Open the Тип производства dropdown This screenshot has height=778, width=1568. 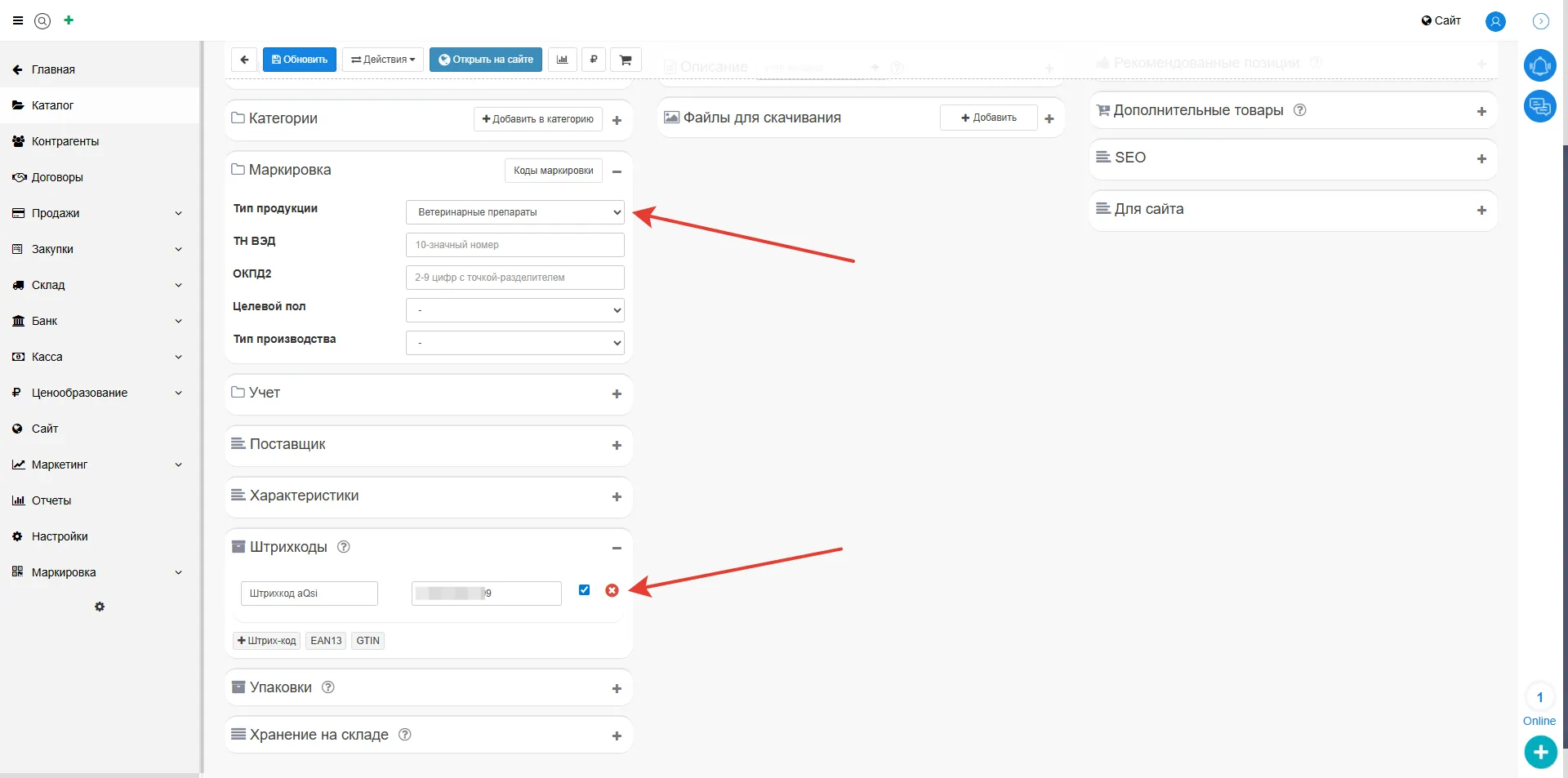[514, 343]
